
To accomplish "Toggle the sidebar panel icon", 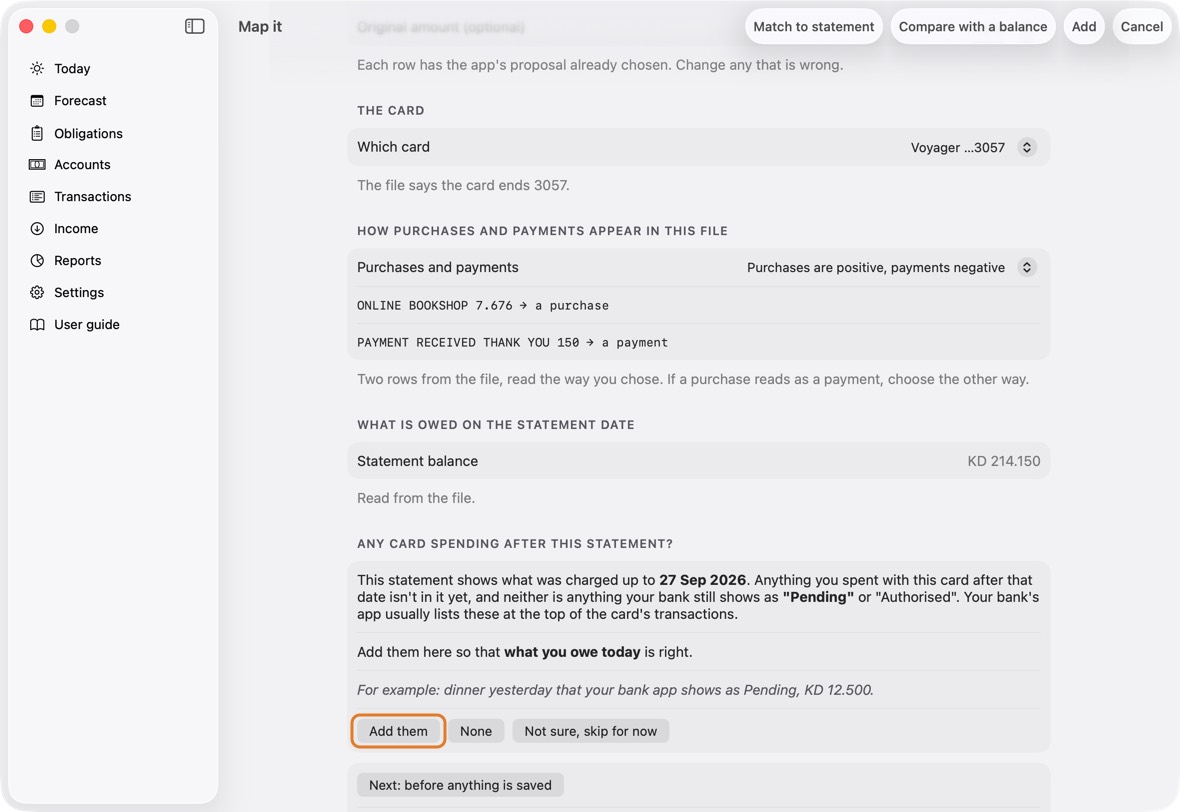I will click(194, 26).
